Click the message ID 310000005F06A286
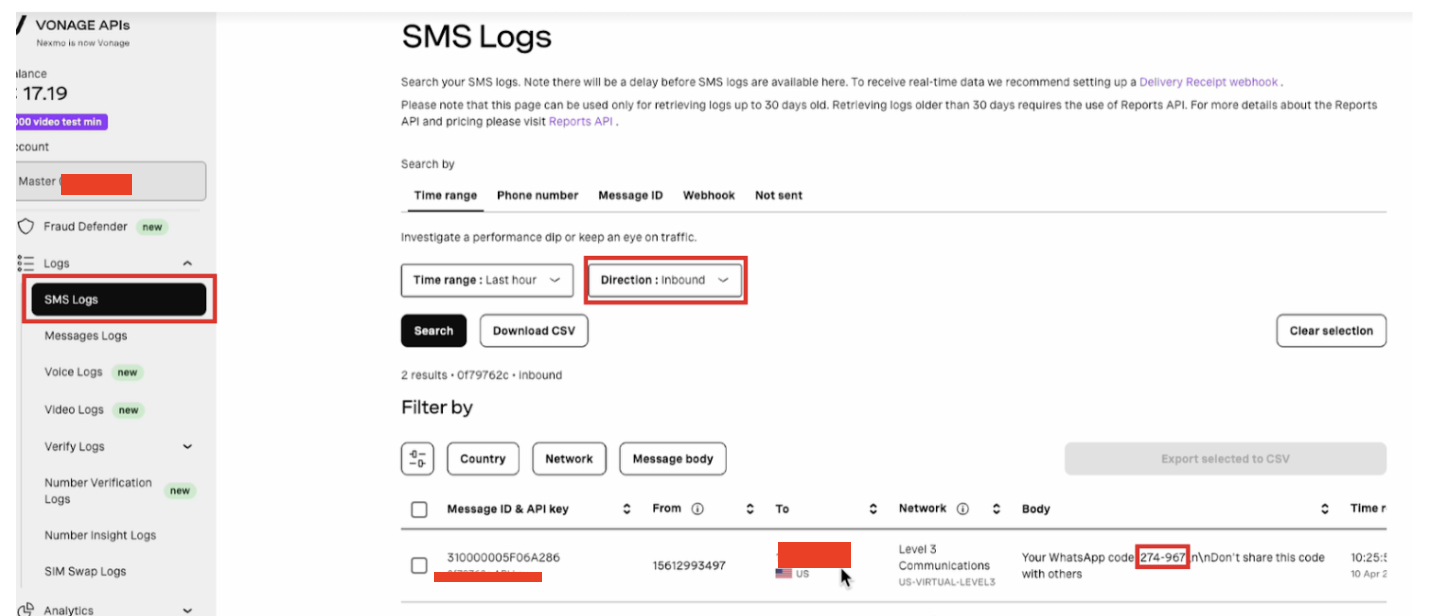 pos(503,557)
